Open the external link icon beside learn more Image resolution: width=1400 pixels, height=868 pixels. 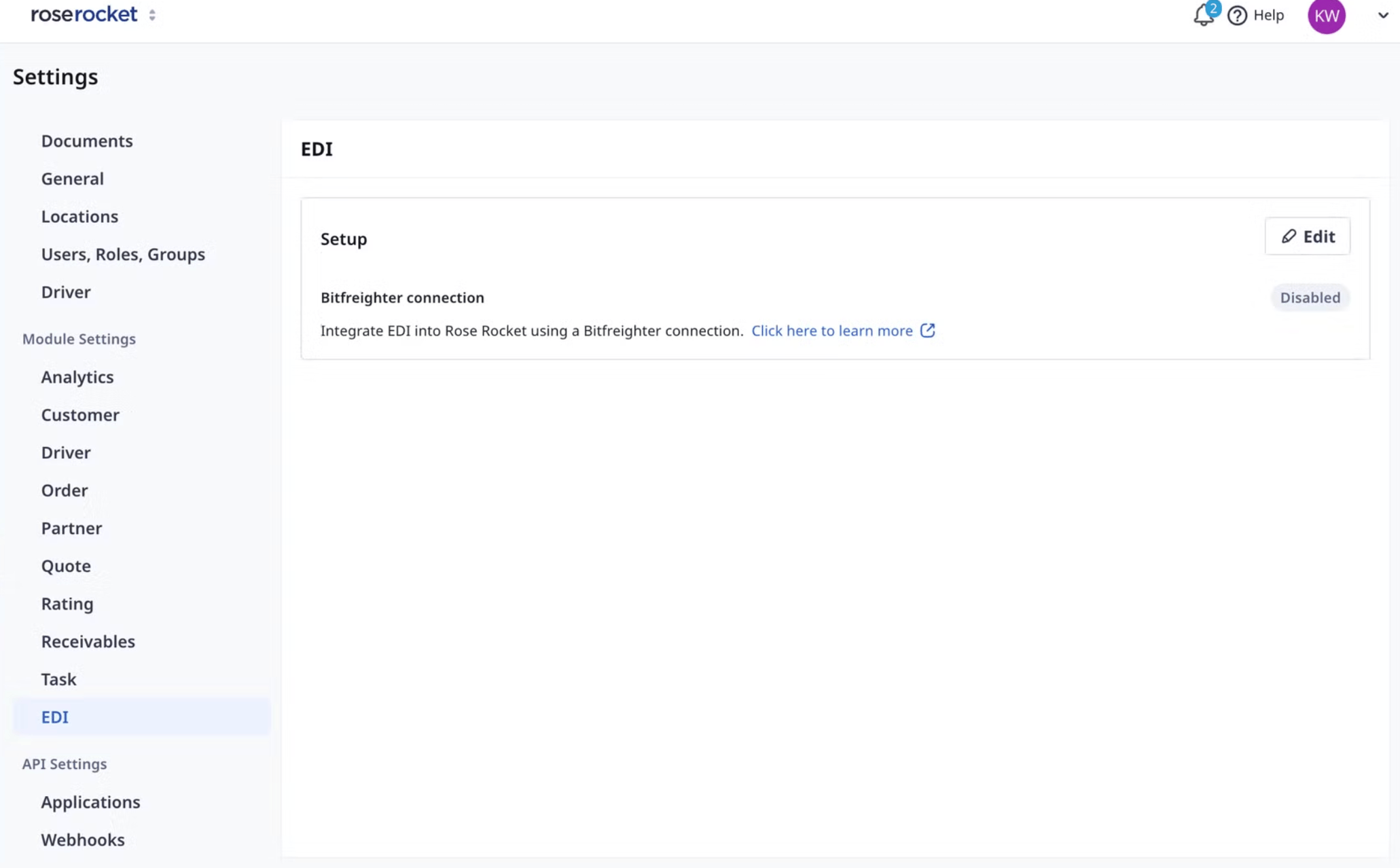click(928, 330)
